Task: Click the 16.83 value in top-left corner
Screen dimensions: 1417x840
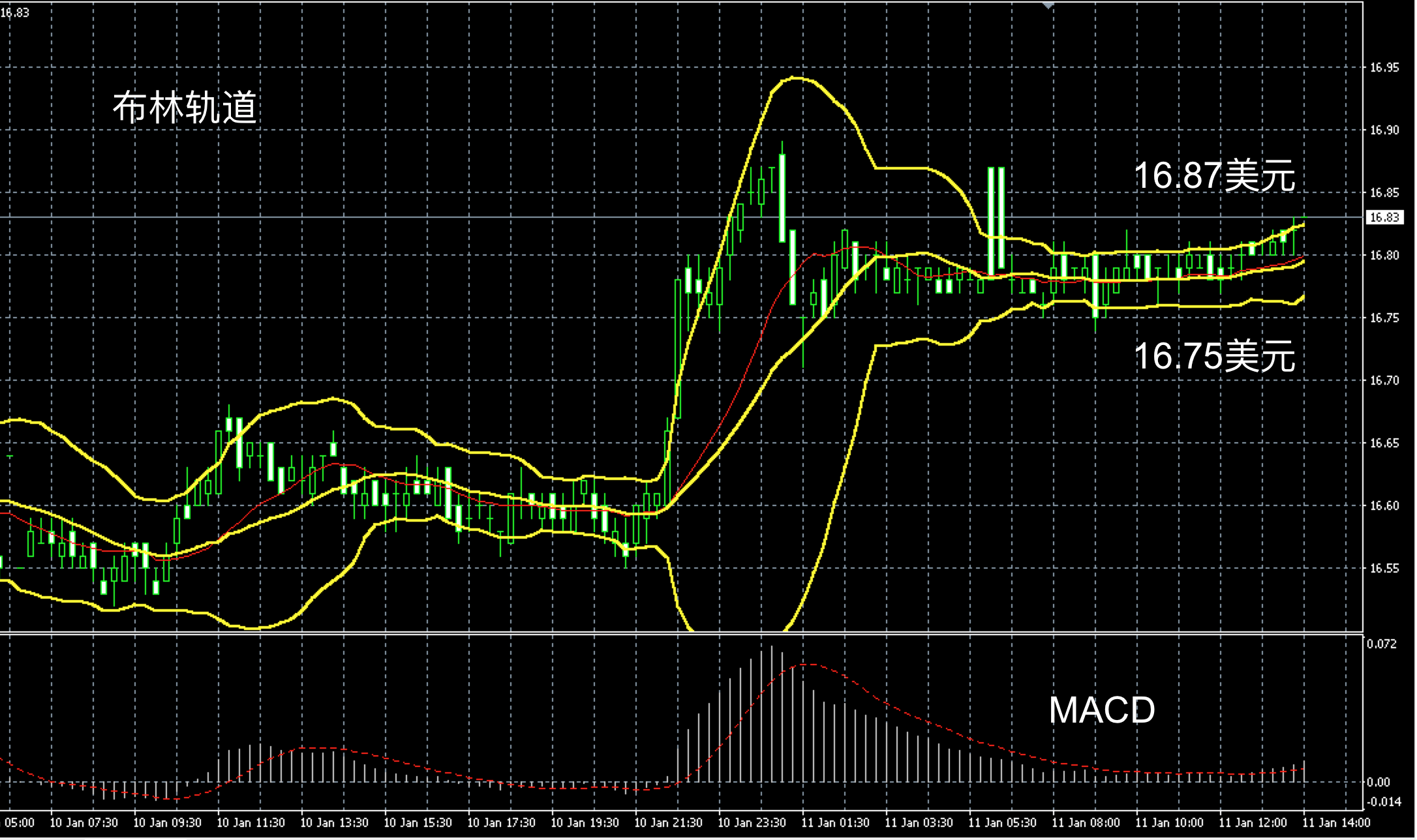Action: pos(15,12)
